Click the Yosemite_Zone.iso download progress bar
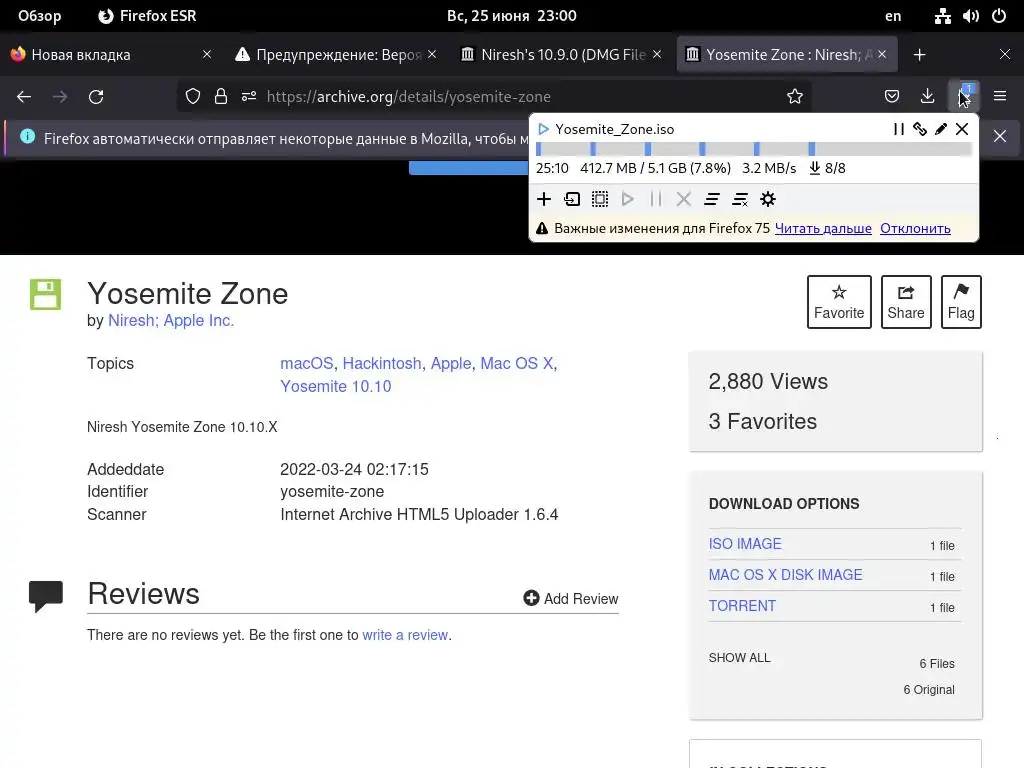Viewport: 1024px width, 768px height. pos(754,149)
